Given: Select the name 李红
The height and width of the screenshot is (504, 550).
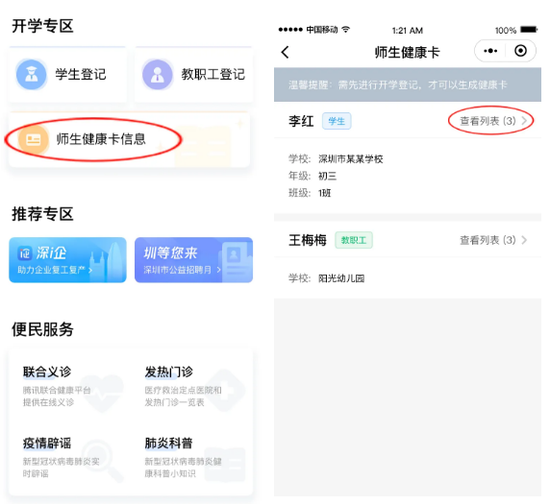Looking at the screenshot, I should 301,121.
